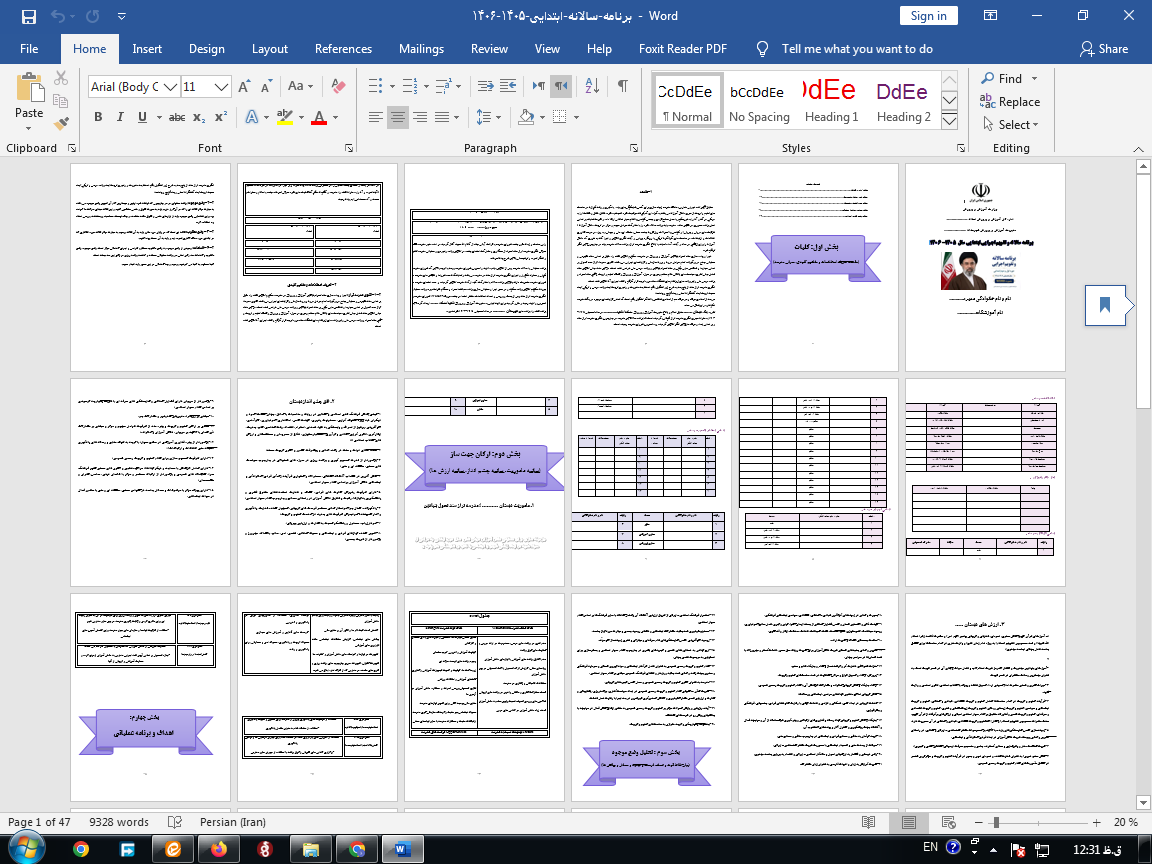Switch to the Insert tab
This screenshot has width=1152, height=864.
click(147, 48)
